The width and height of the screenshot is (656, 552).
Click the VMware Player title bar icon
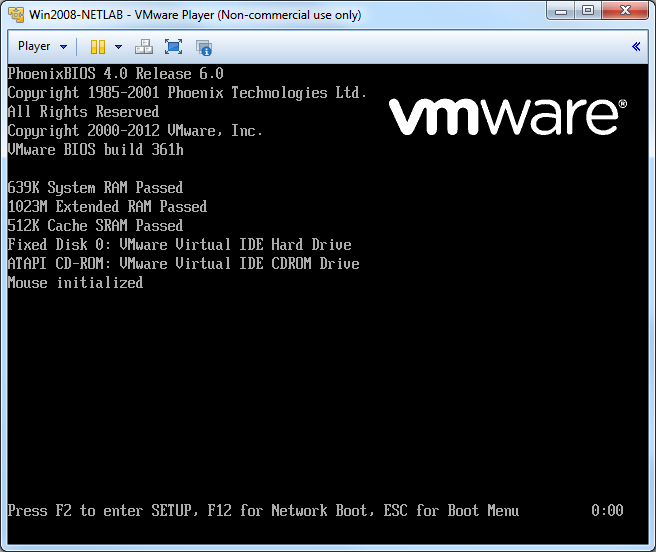[x=16, y=15]
